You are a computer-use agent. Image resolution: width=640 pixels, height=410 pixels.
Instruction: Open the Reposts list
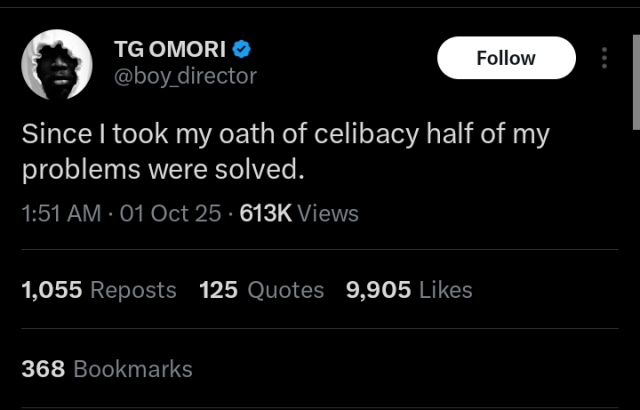pos(133,290)
